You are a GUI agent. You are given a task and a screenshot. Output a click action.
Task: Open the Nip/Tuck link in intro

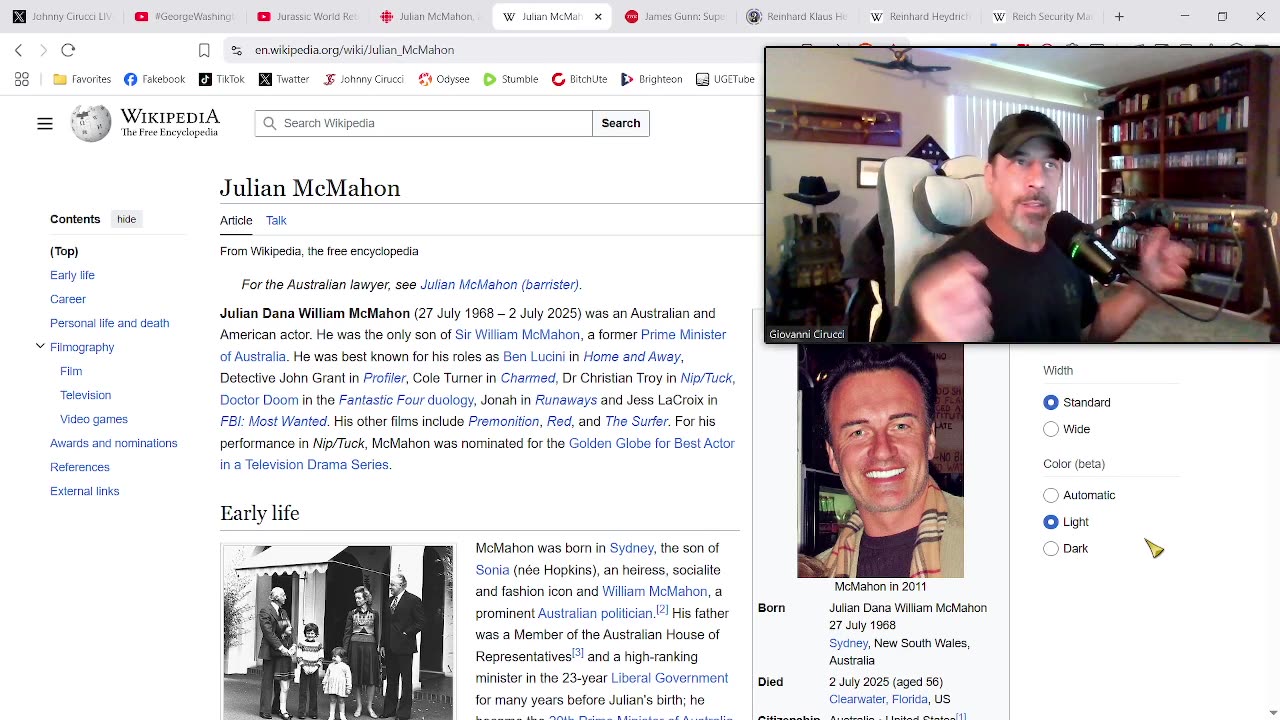[x=706, y=378]
